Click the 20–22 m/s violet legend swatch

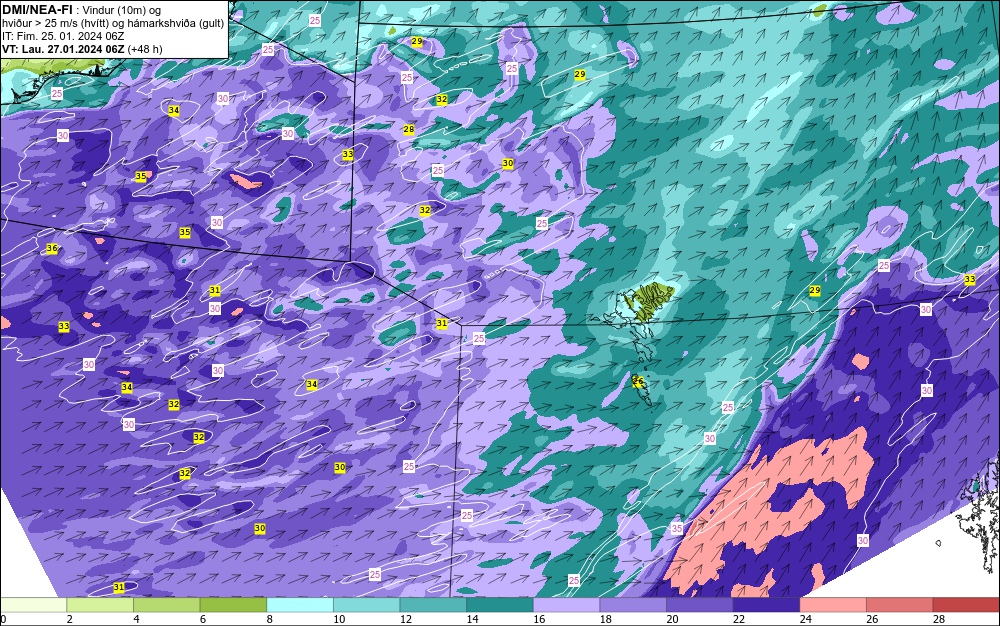coord(700,605)
